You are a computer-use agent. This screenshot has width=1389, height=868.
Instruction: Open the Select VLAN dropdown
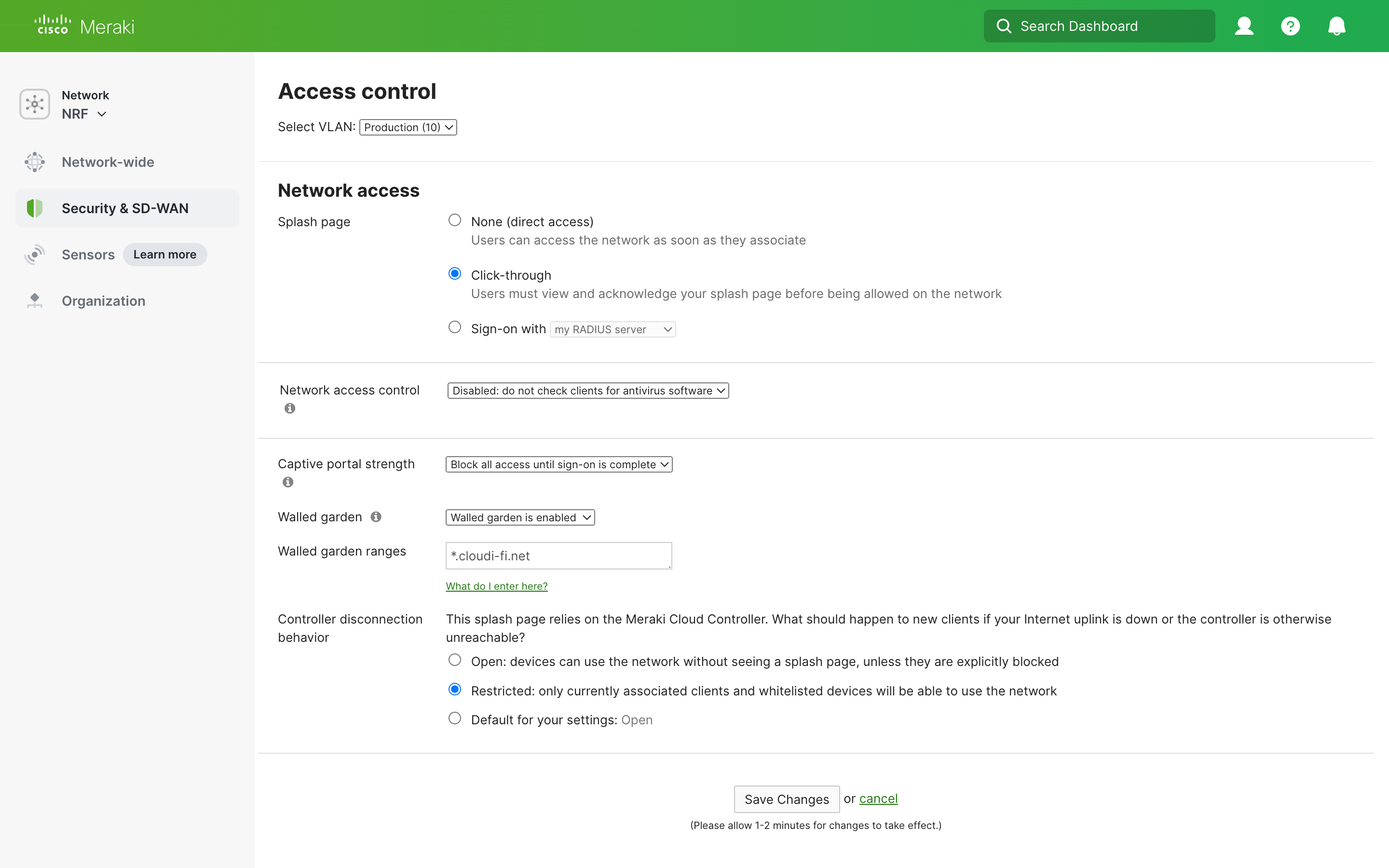coord(408,127)
